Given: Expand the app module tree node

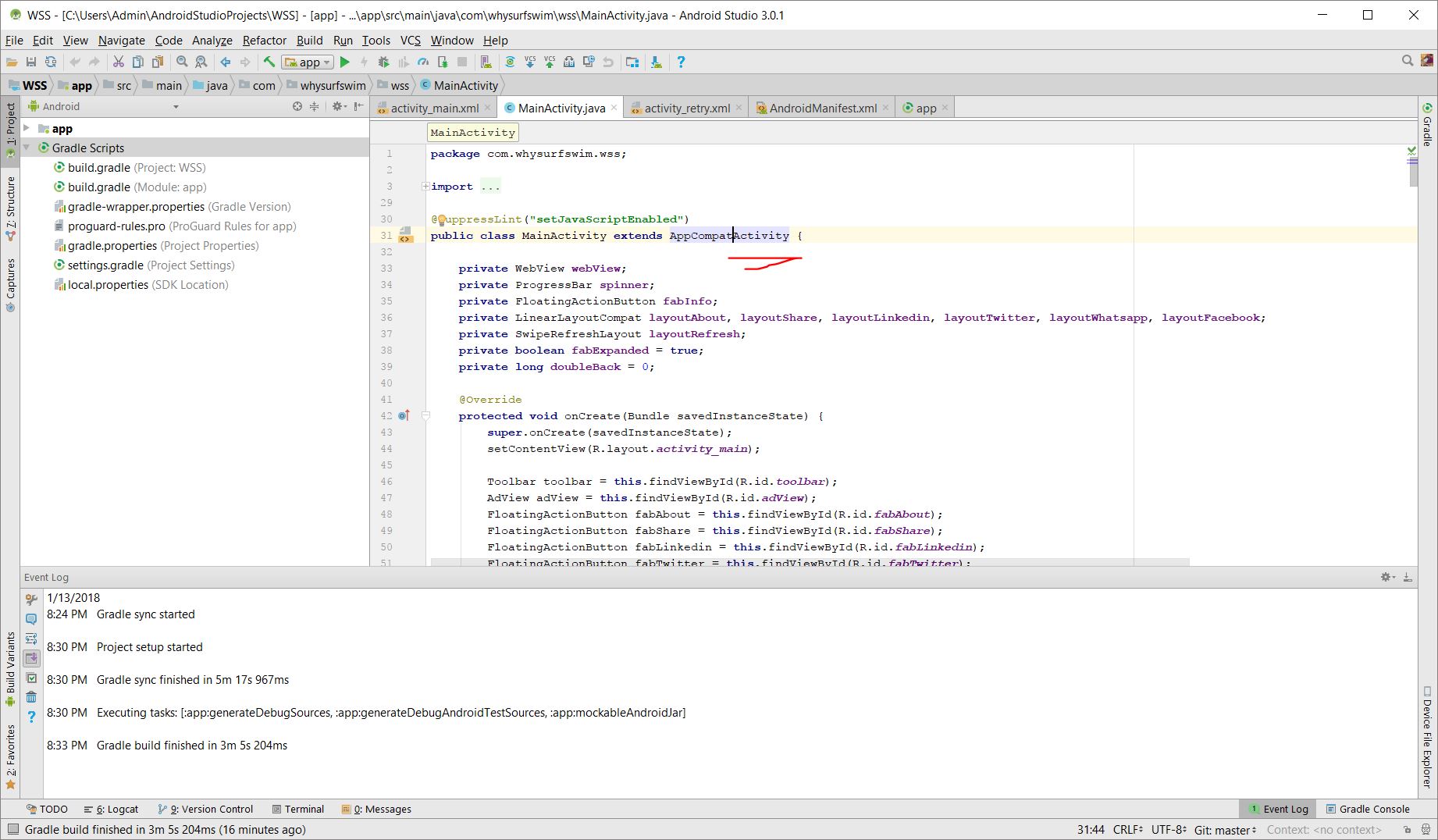Looking at the screenshot, I should coord(27,129).
